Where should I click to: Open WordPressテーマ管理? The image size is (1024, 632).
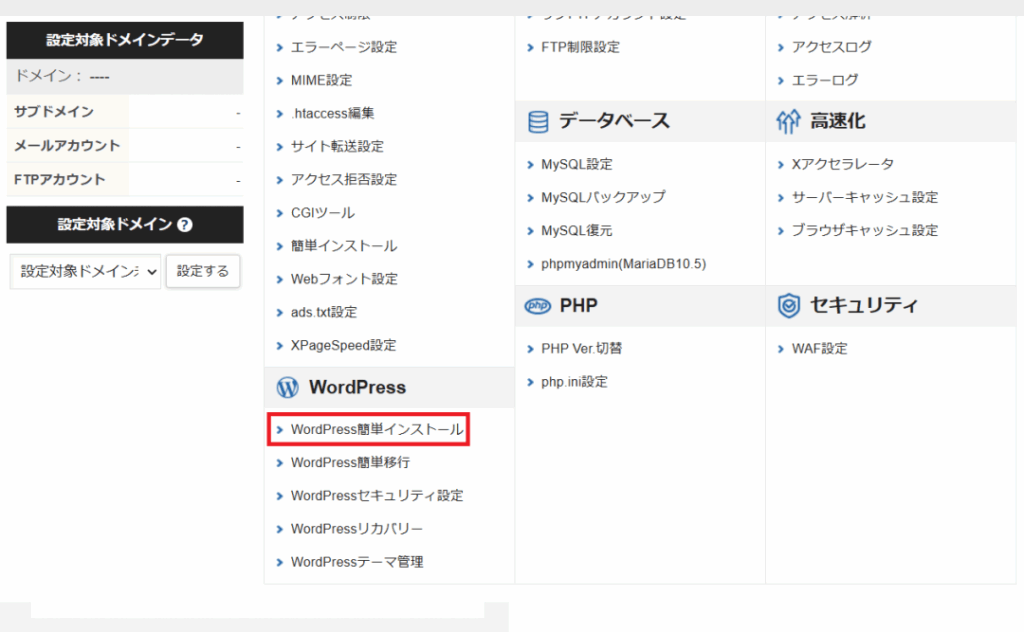357,562
